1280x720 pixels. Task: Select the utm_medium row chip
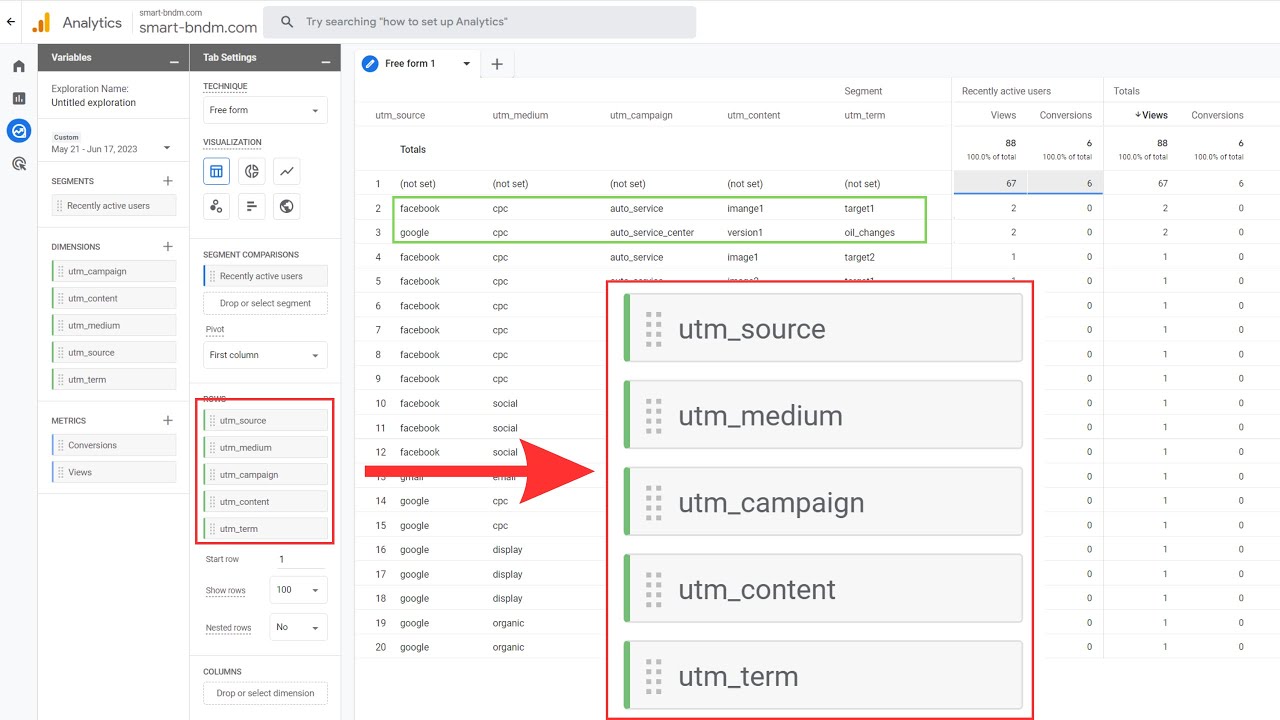pyautogui.click(x=265, y=448)
